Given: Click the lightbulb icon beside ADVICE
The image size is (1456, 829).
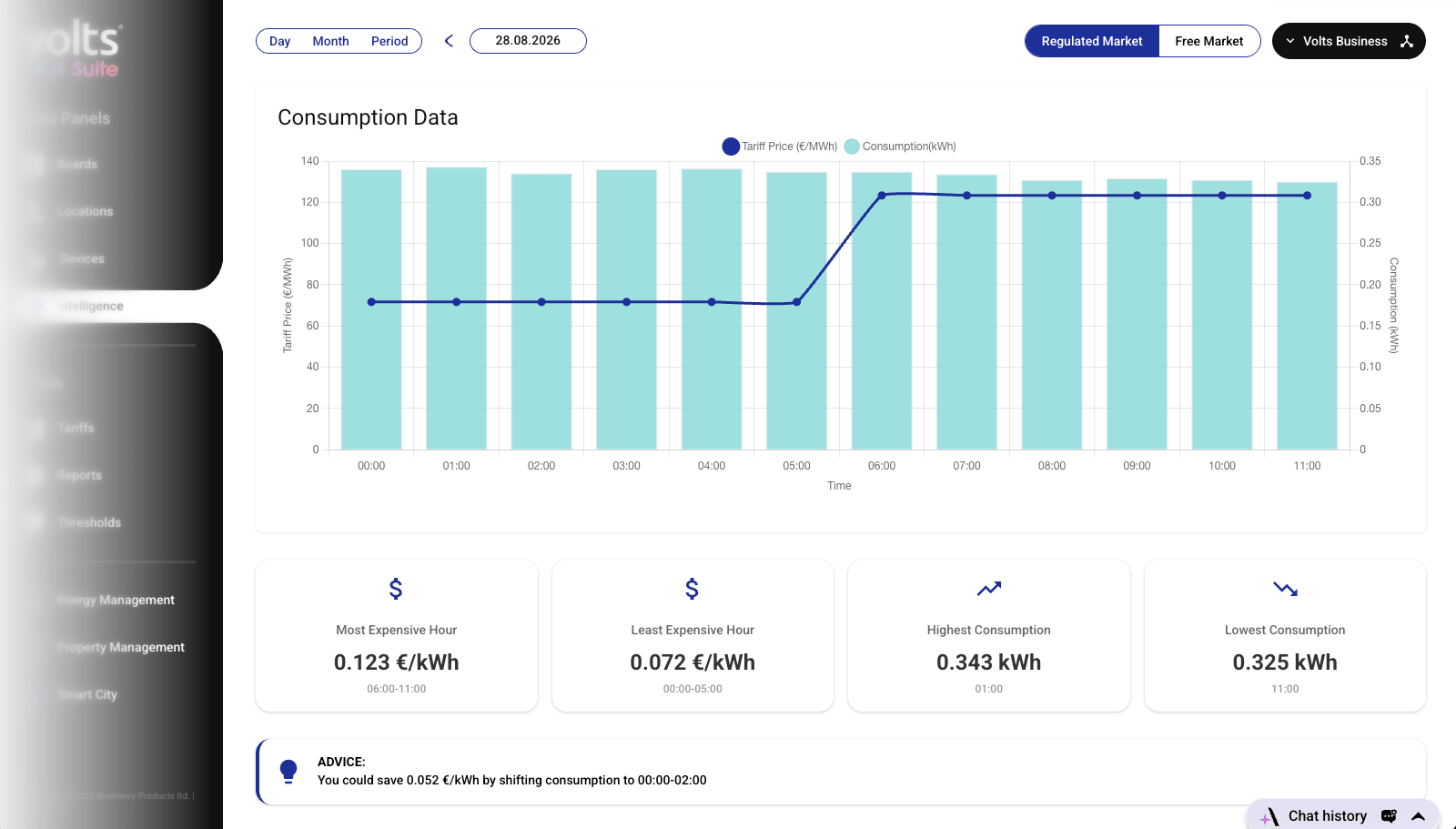Looking at the screenshot, I should 288,771.
